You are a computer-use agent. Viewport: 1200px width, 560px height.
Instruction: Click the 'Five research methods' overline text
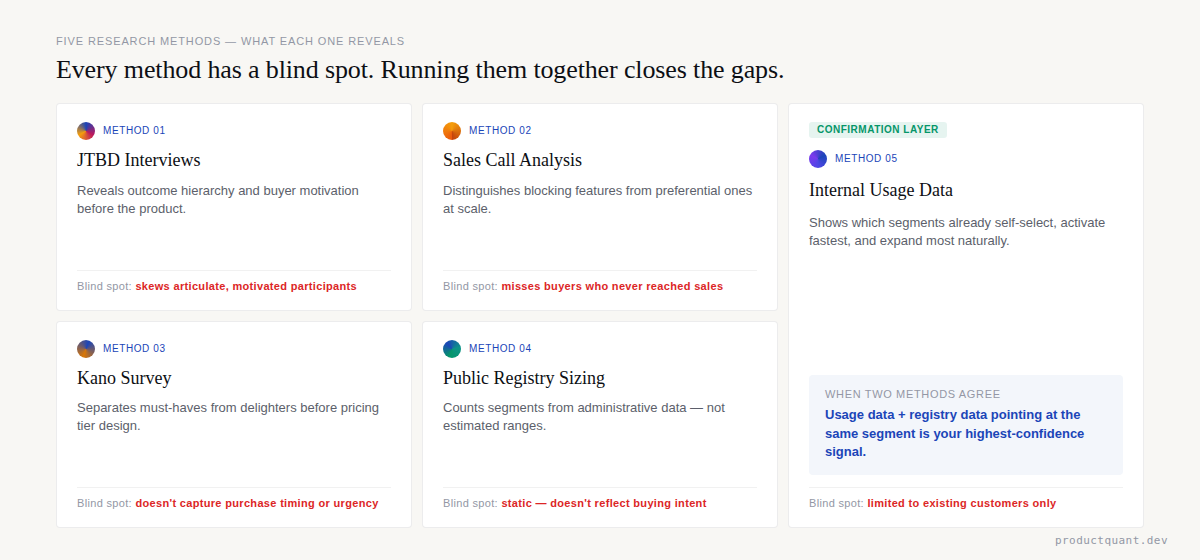230,42
